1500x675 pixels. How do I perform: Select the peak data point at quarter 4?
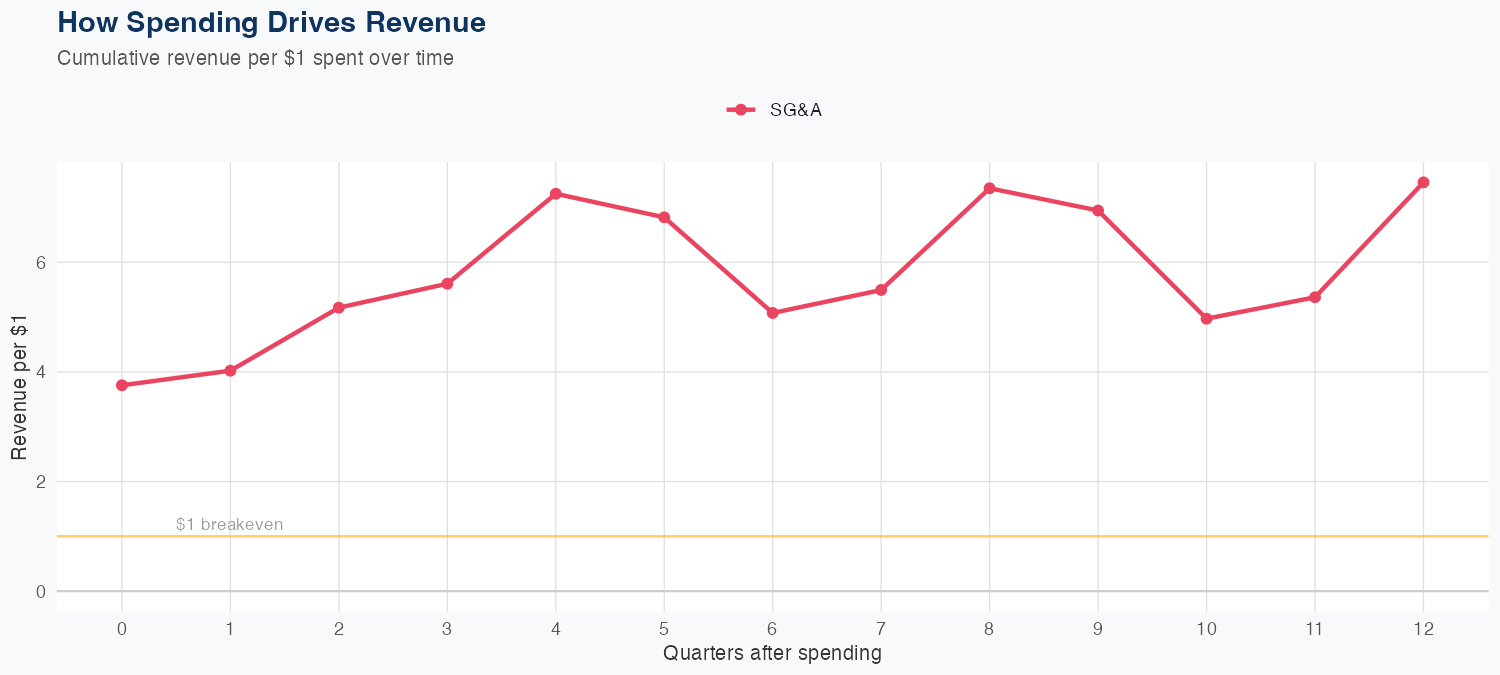pyautogui.click(x=555, y=193)
